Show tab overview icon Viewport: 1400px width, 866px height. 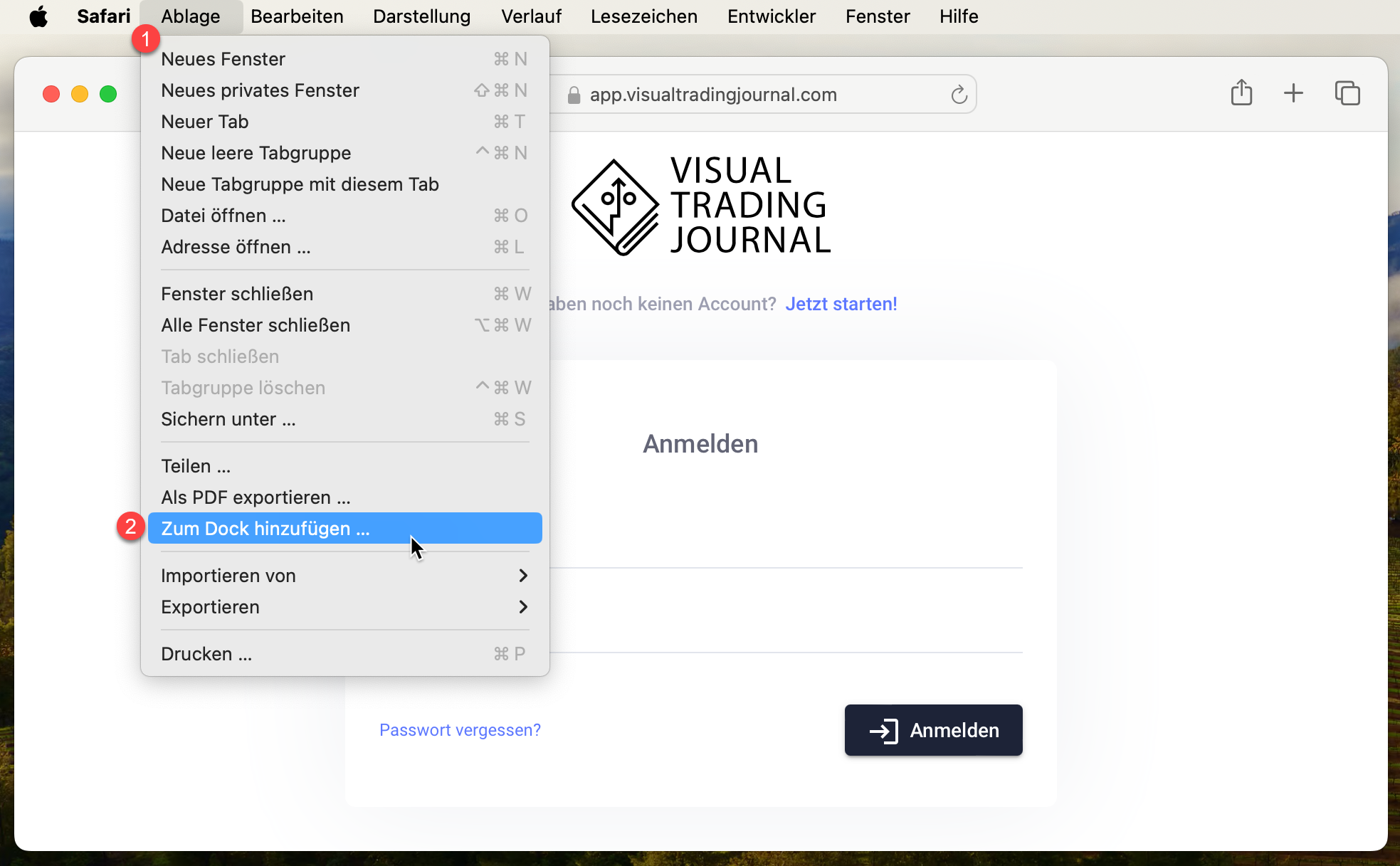point(1347,93)
